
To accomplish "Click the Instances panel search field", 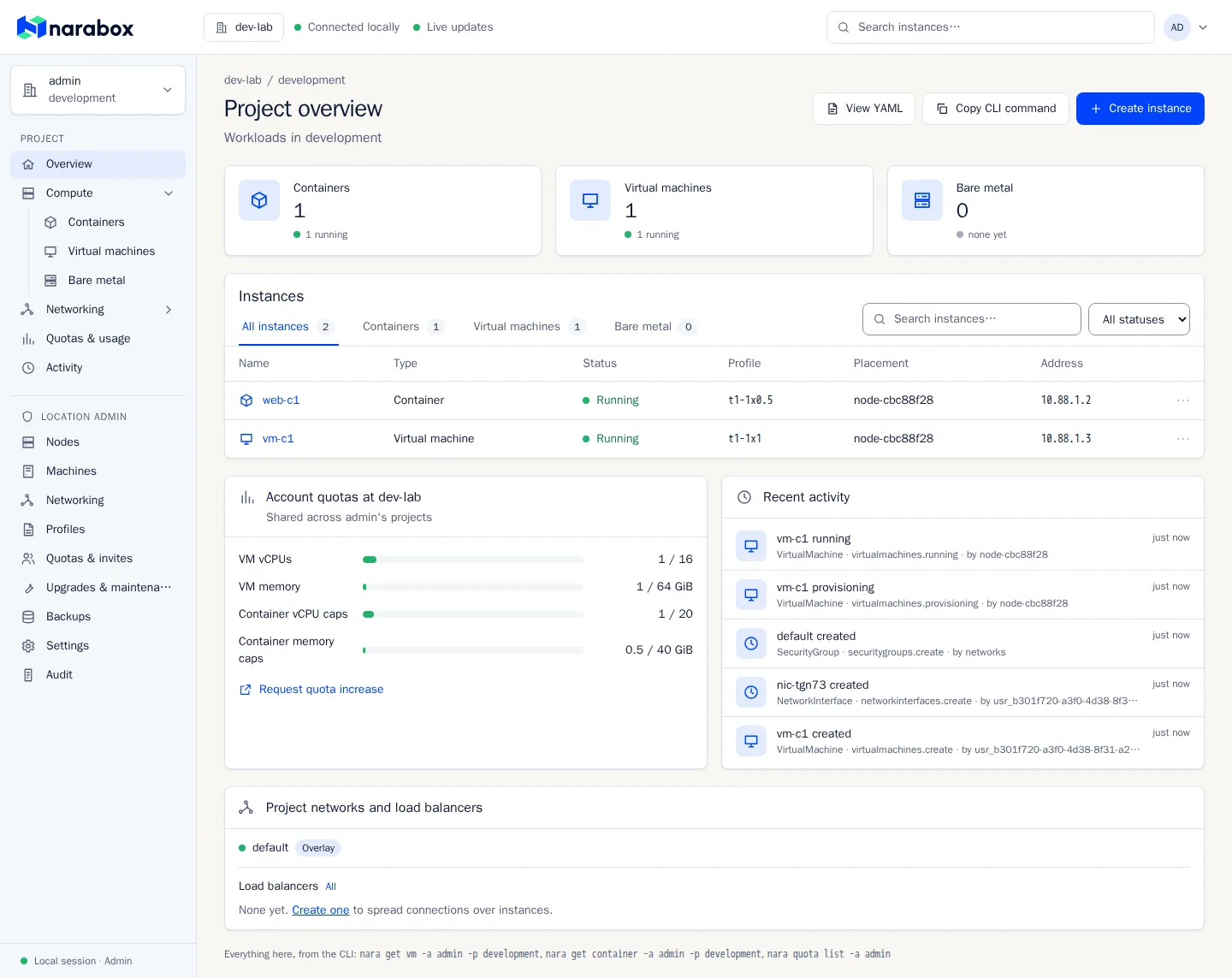I will click(x=972, y=319).
